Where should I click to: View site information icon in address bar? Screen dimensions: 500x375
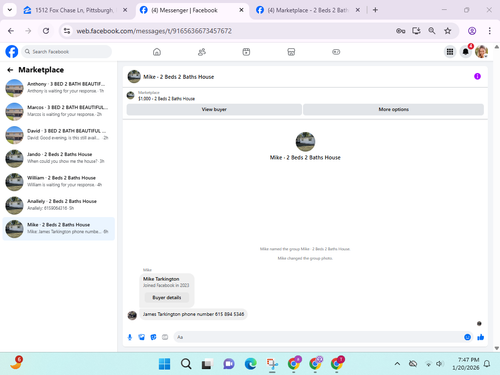click(x=67, y=31)
